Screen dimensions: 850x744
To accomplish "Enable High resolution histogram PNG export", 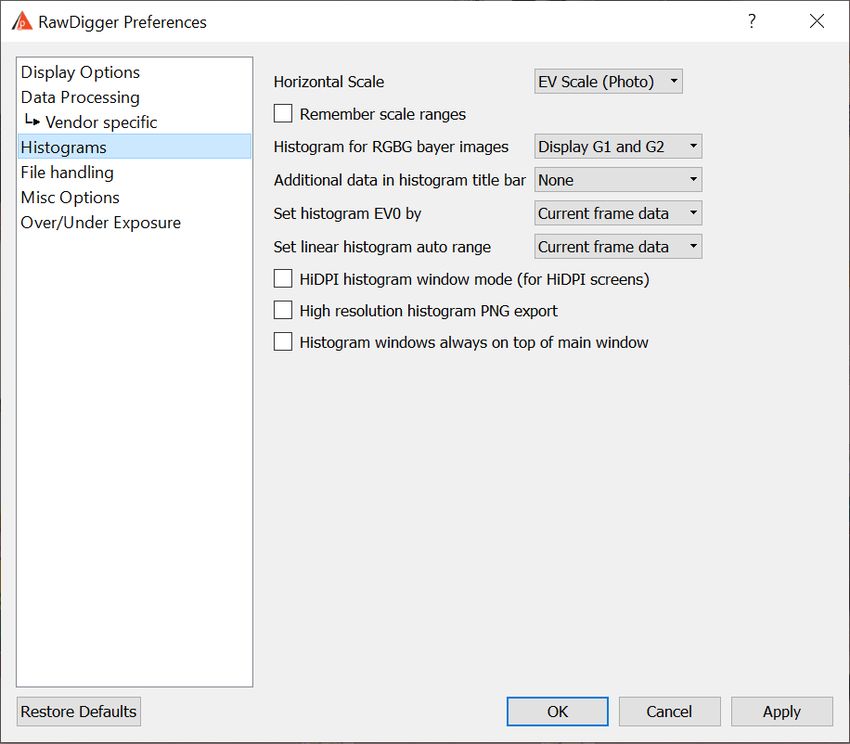I will point(283,310).
